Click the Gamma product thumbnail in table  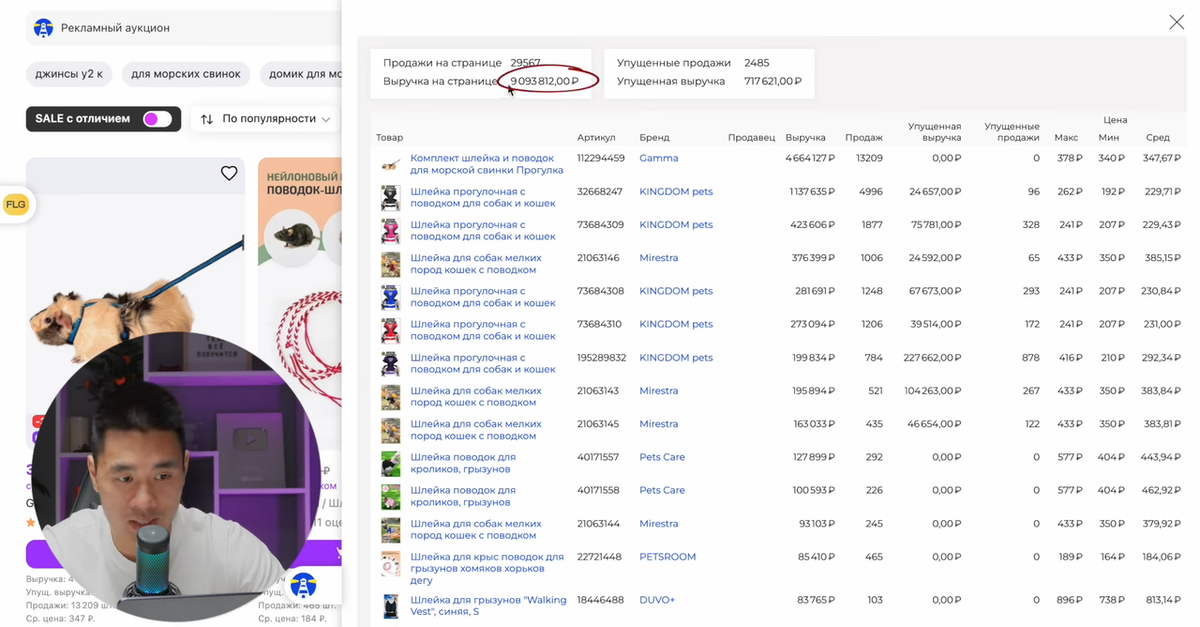[x=390, y=164]
